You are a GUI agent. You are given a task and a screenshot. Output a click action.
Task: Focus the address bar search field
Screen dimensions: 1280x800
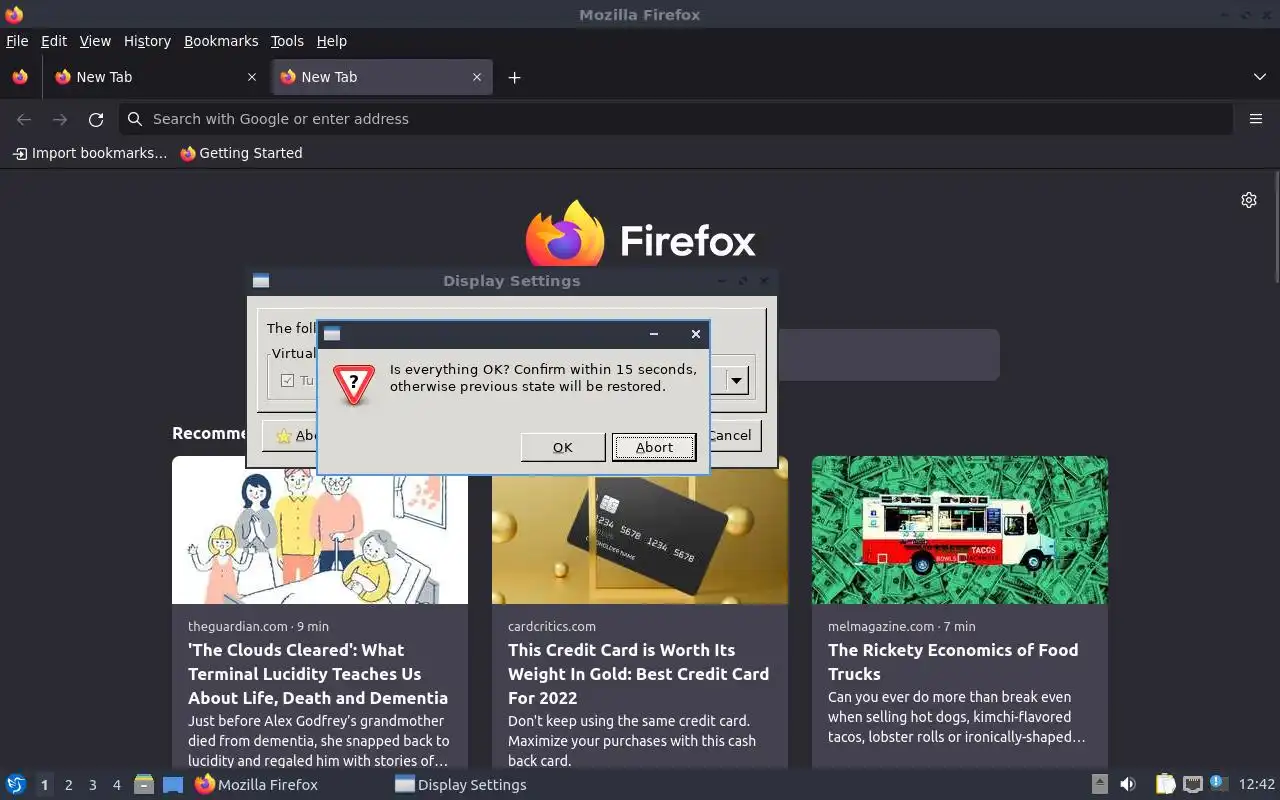click(676, 119)
